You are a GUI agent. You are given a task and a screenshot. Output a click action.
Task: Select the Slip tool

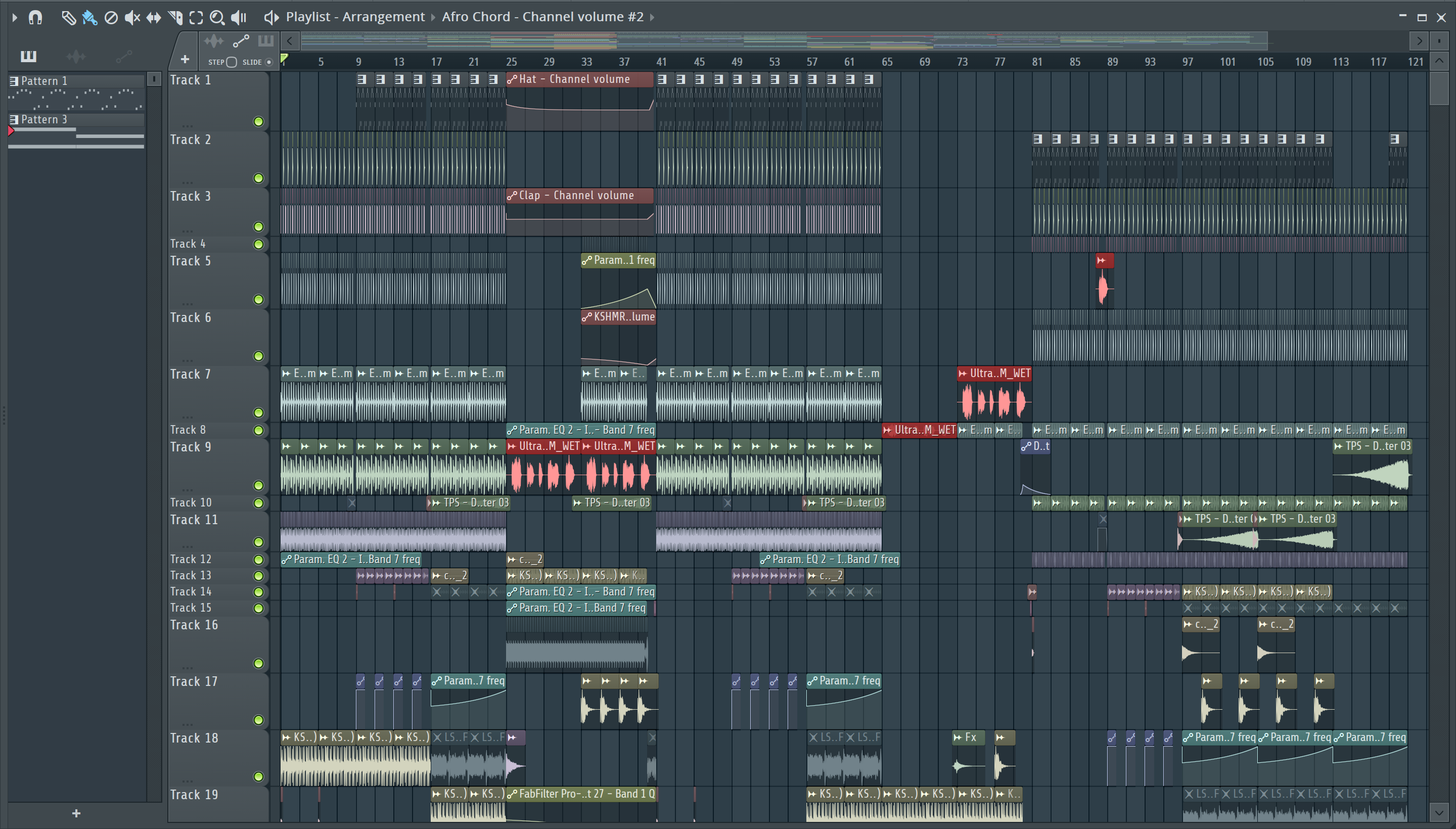pos(153,18)
